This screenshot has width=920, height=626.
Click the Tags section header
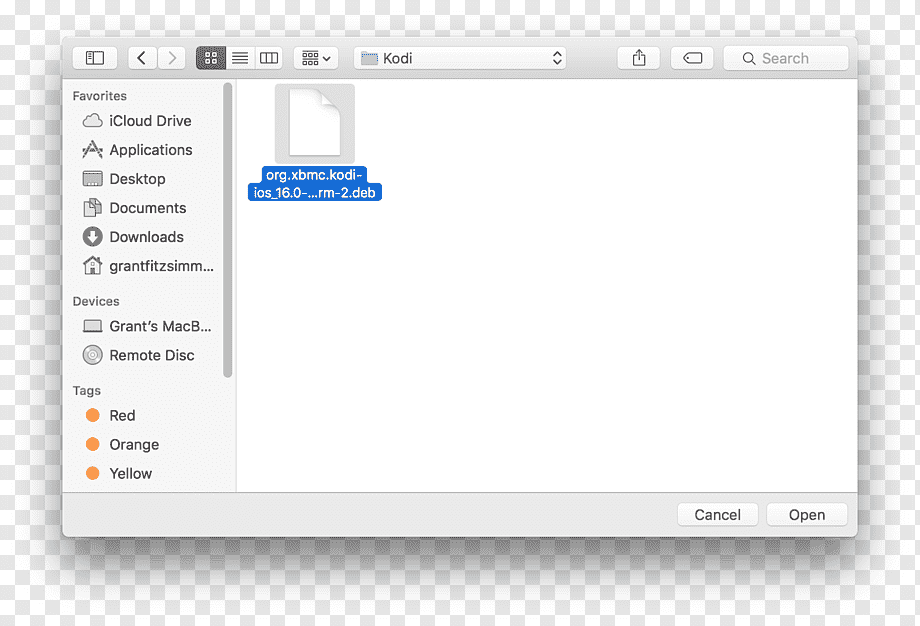(87, 391)
